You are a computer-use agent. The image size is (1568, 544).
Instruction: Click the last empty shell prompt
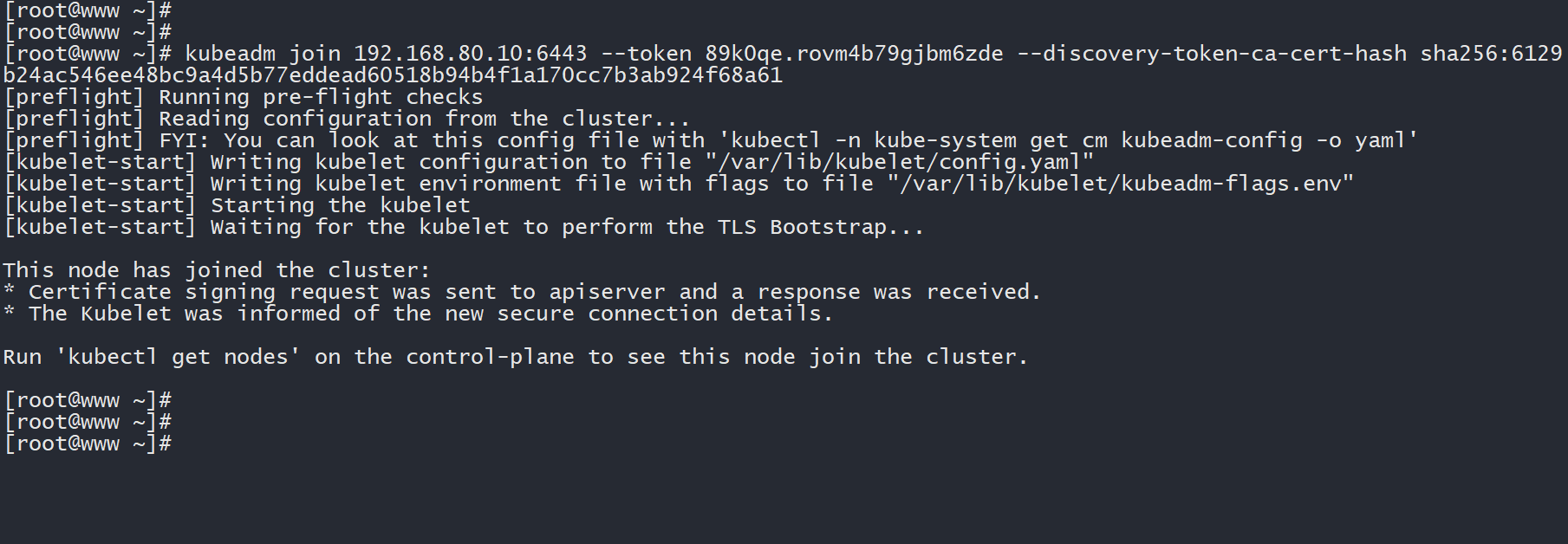[88, 444]
